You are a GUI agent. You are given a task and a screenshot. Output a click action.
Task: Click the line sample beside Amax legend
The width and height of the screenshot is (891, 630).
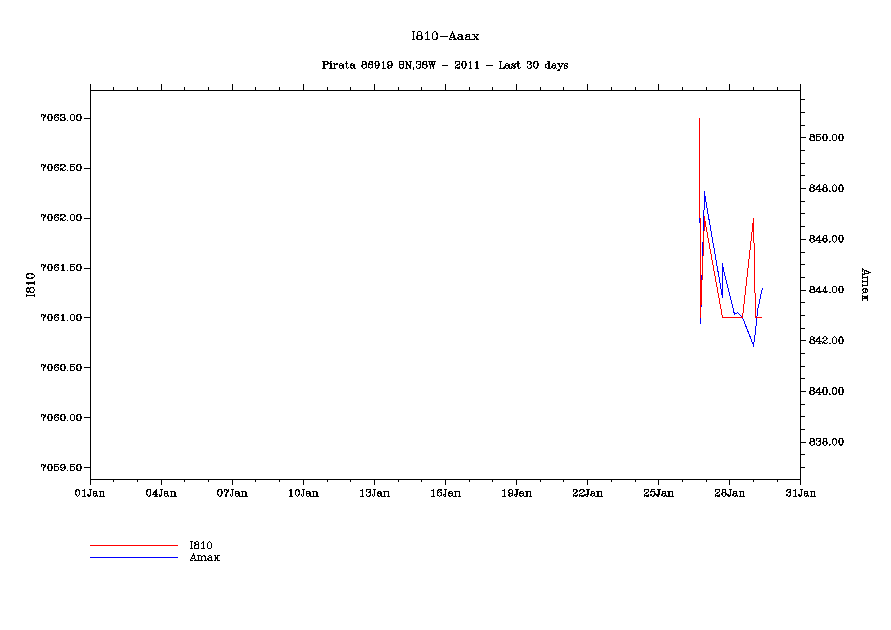coord(133,557)
